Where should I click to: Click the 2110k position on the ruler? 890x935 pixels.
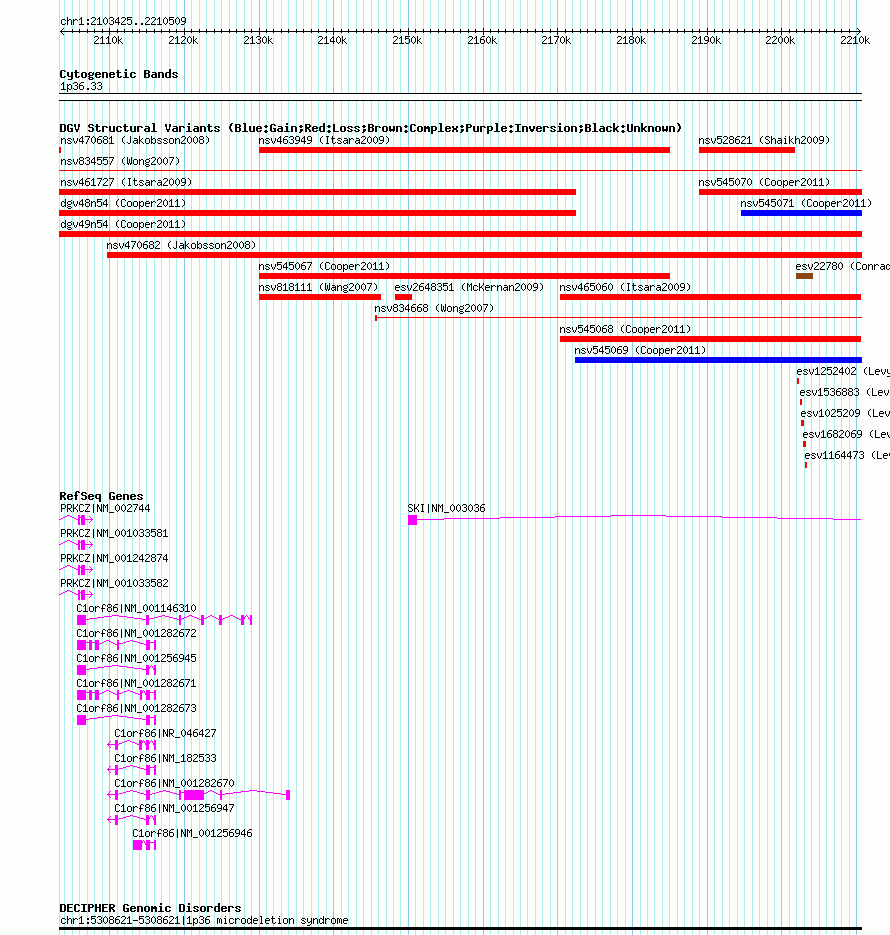108,40
